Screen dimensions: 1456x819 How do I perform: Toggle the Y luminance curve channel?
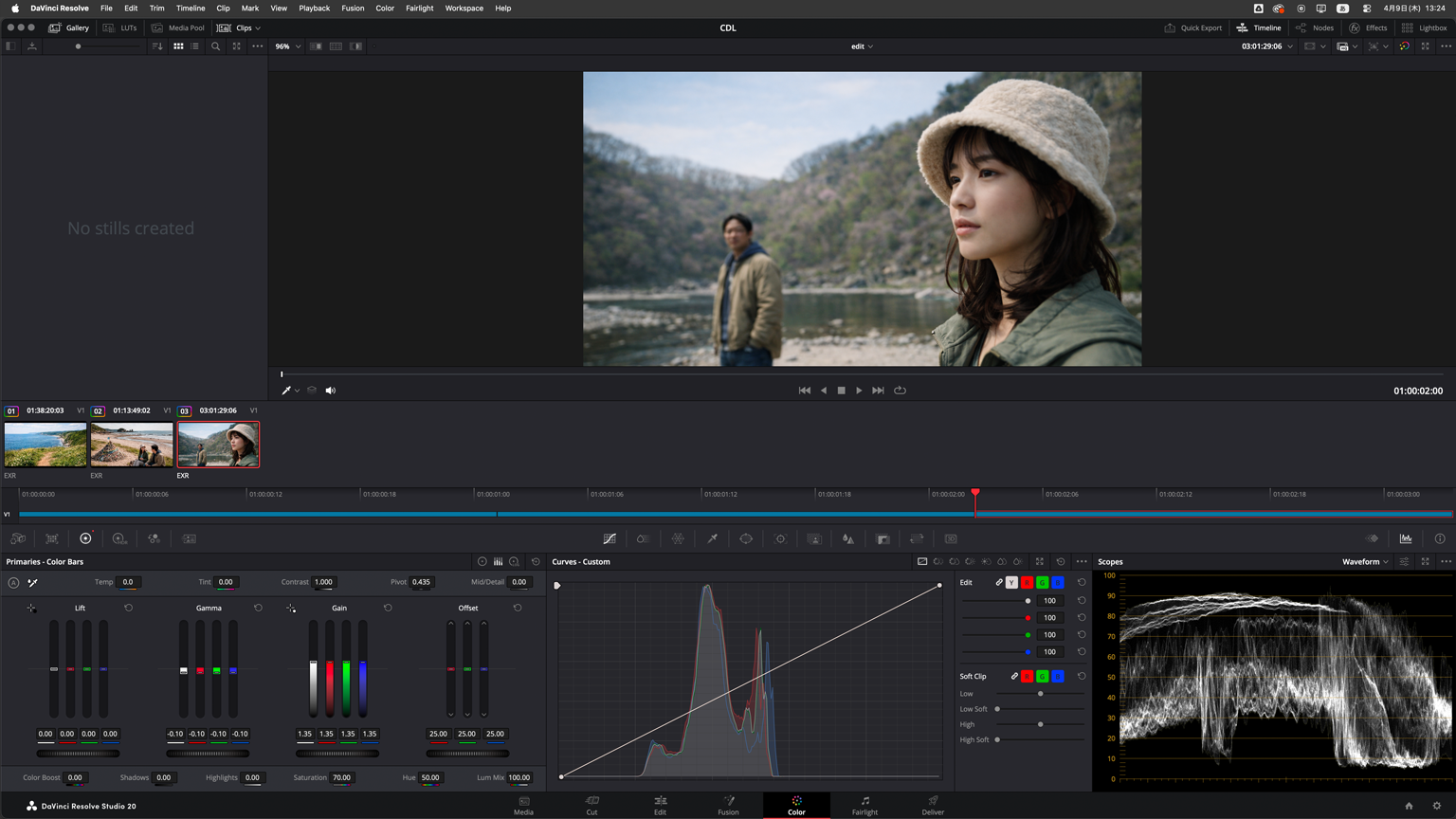(1011, 582)
